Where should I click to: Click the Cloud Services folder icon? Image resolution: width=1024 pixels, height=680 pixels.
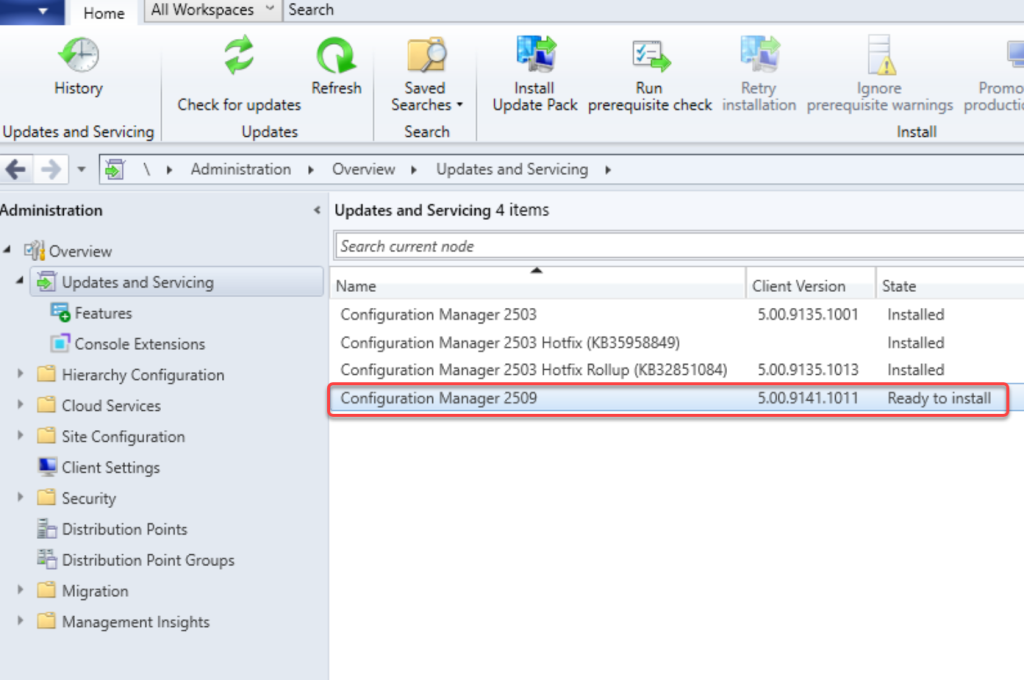click(46, 405)
